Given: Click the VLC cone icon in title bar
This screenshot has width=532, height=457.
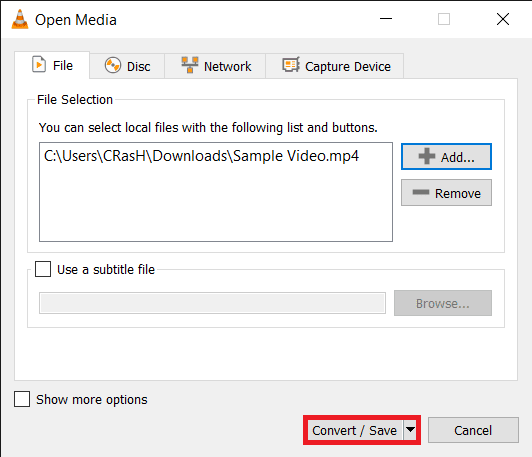Looking at the screenshot, I should tap(20, 19).
